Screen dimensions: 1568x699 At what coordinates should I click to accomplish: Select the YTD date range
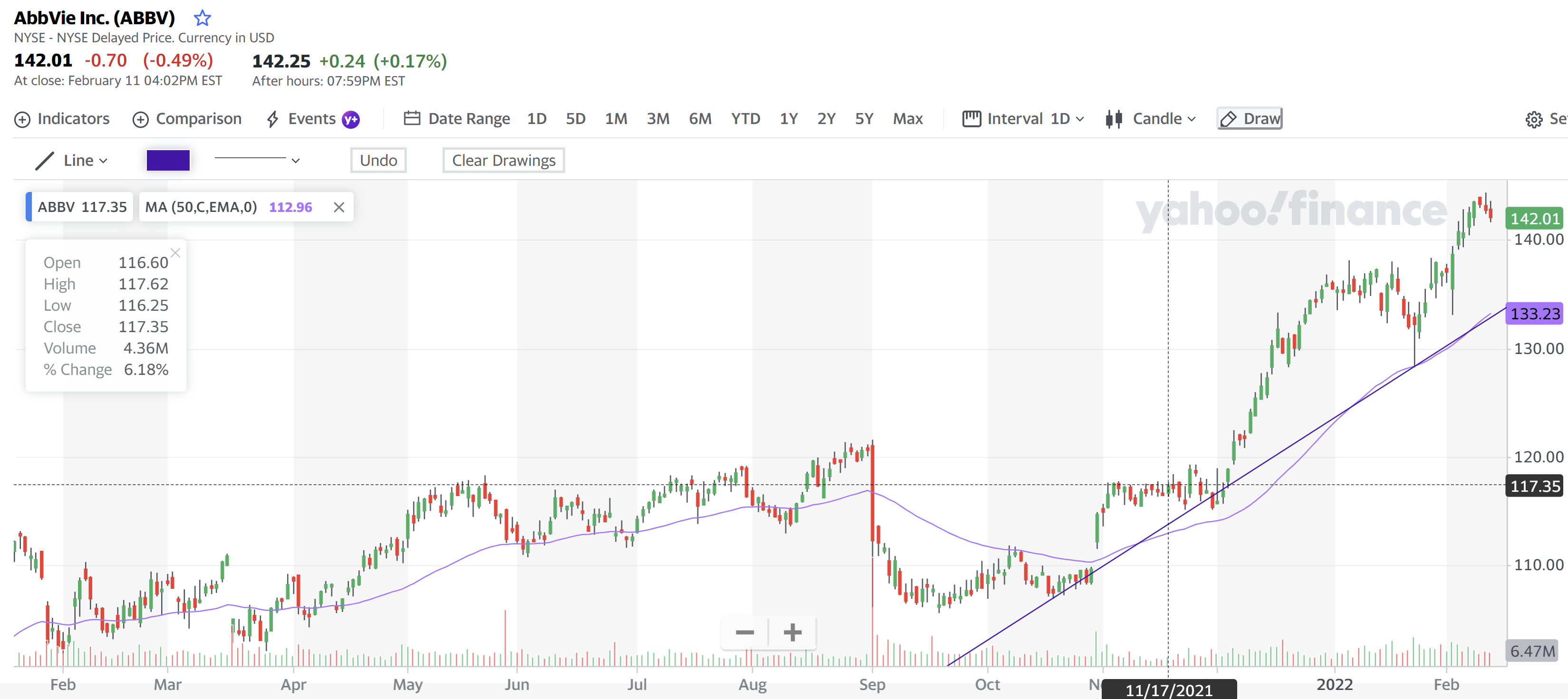click(746, 119)
